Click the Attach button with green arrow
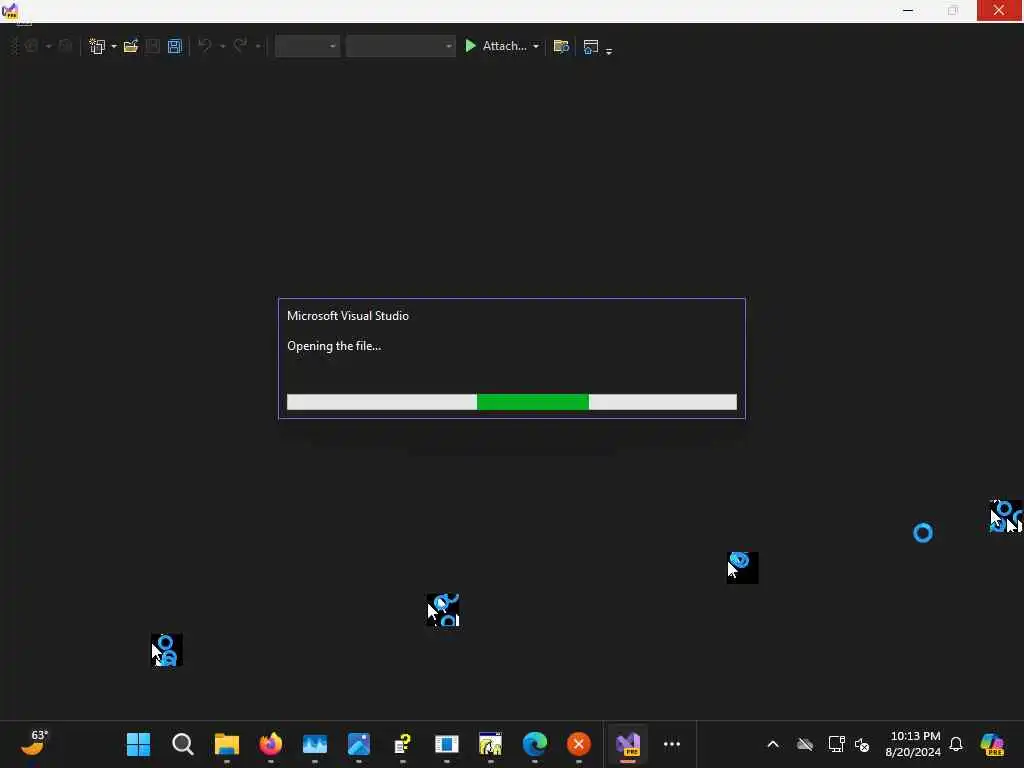Screen dimensions: 1024x768 click(x=495, y=46)
